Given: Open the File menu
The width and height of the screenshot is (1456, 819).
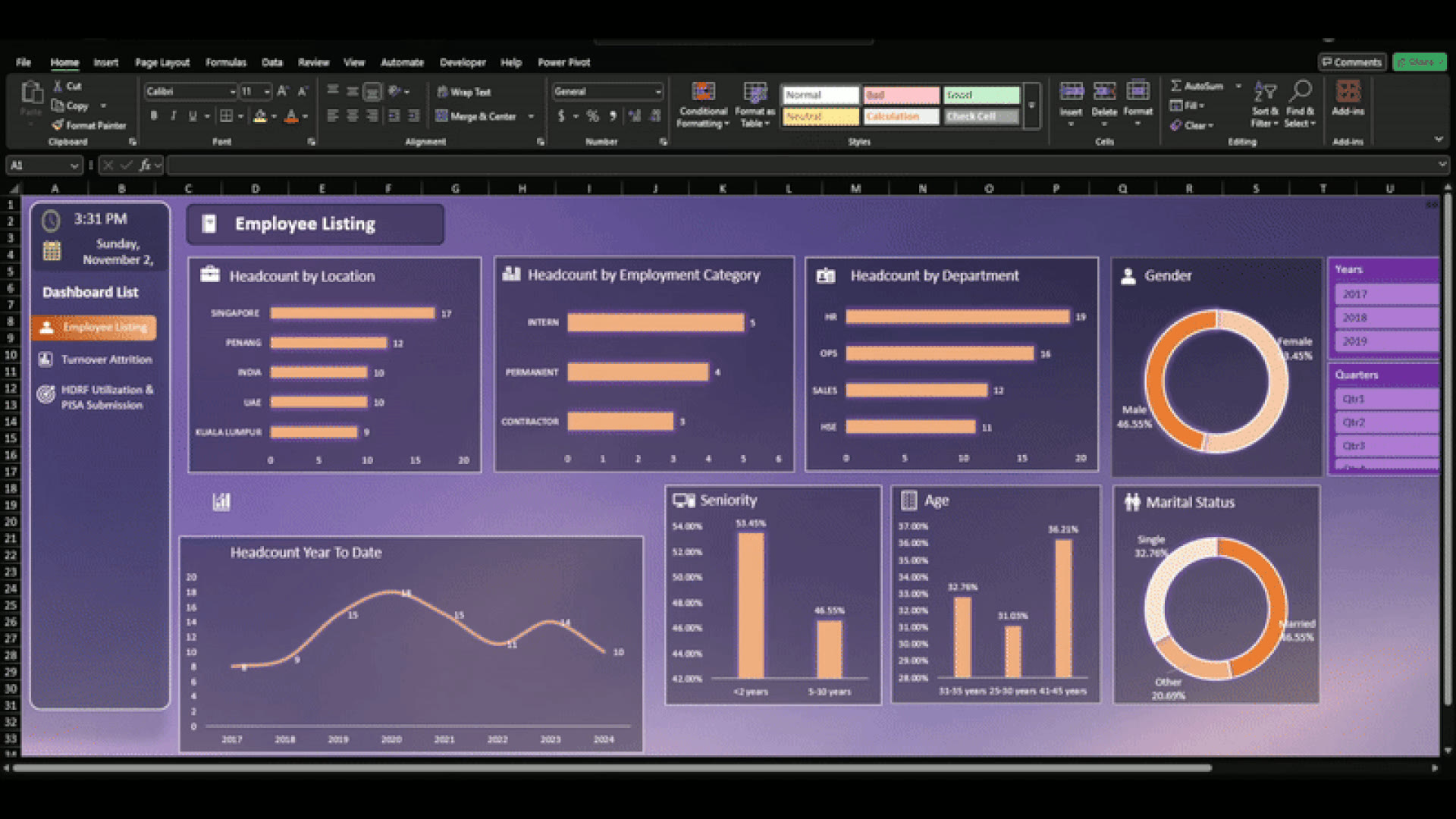Looking at the screenshot, I should tap(24, 62).
